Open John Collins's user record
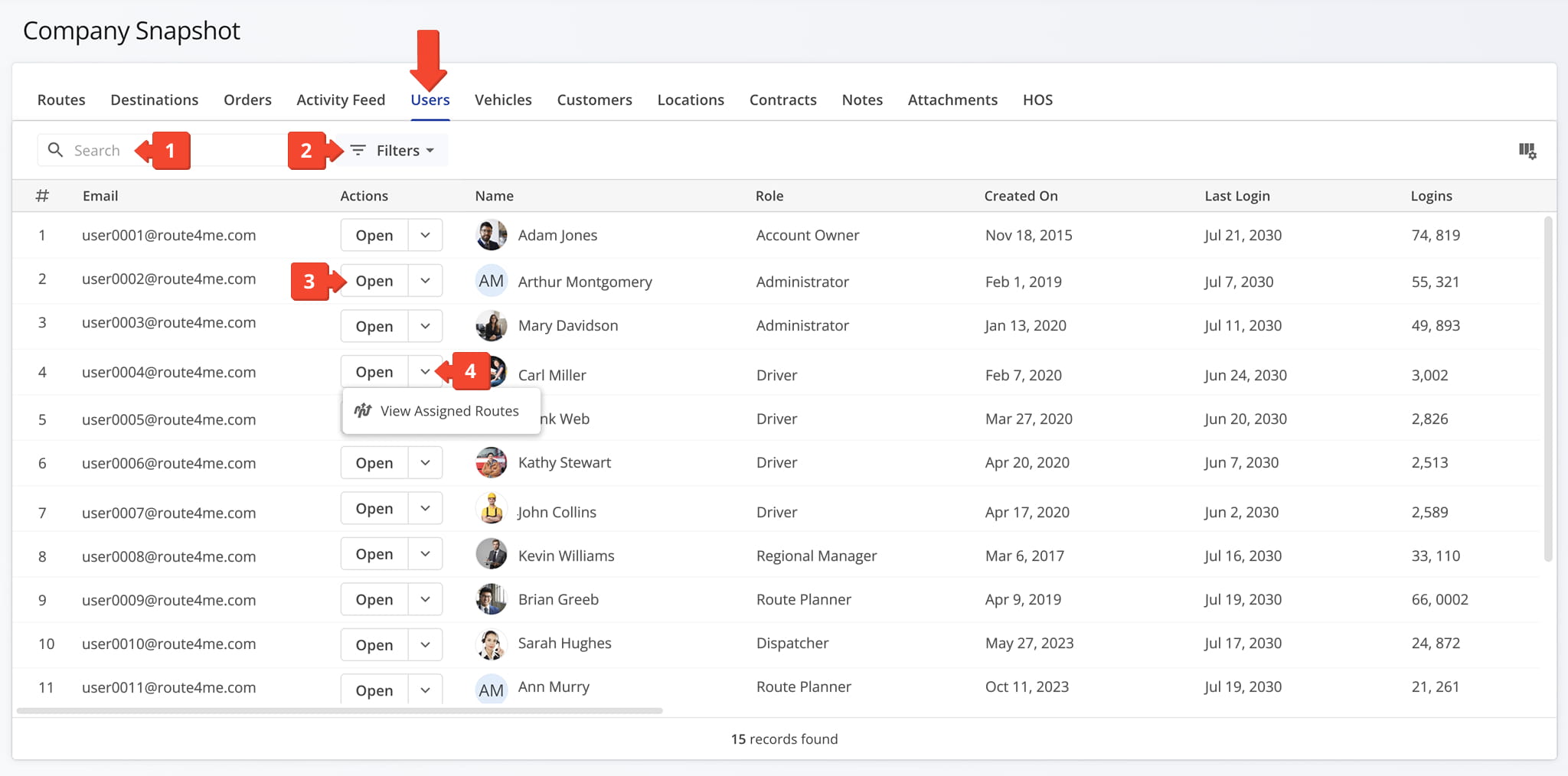 pos(374,508)
